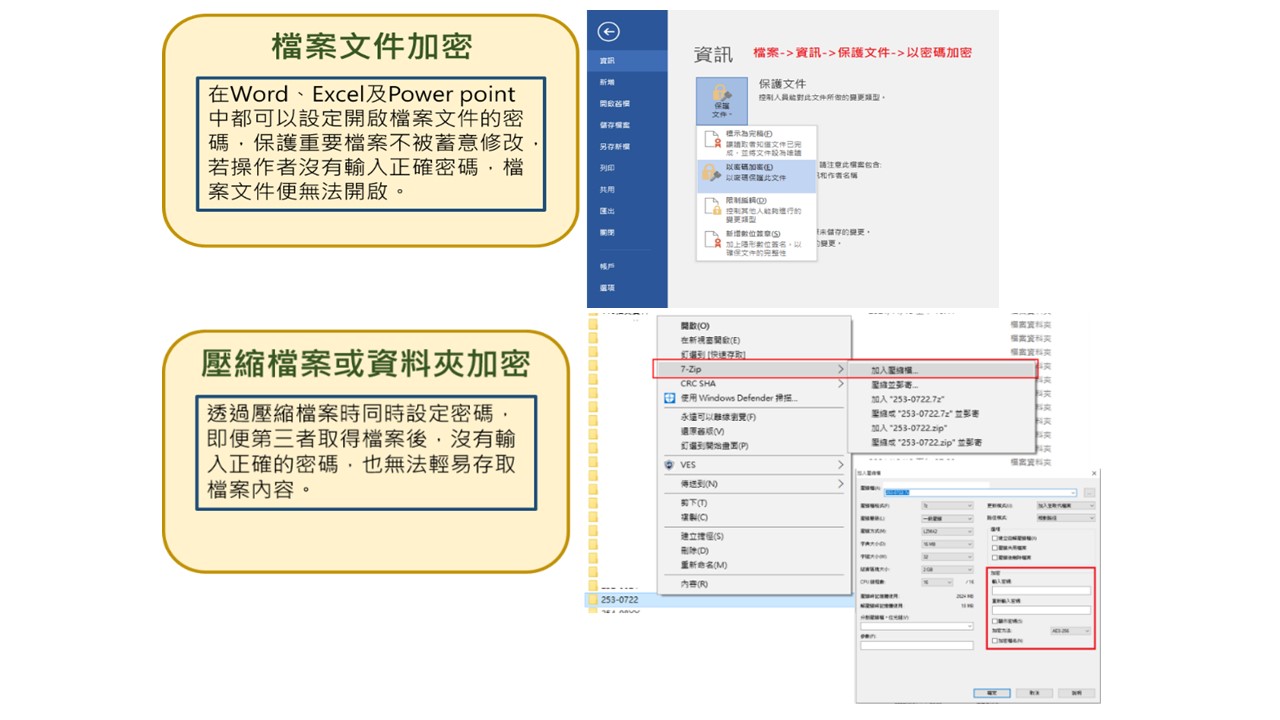This screenshot has width=1280, height=720.
Task: Click 確定 in the 7-Zip dialog
Action: pyautogui.click(x=992, y=692)
